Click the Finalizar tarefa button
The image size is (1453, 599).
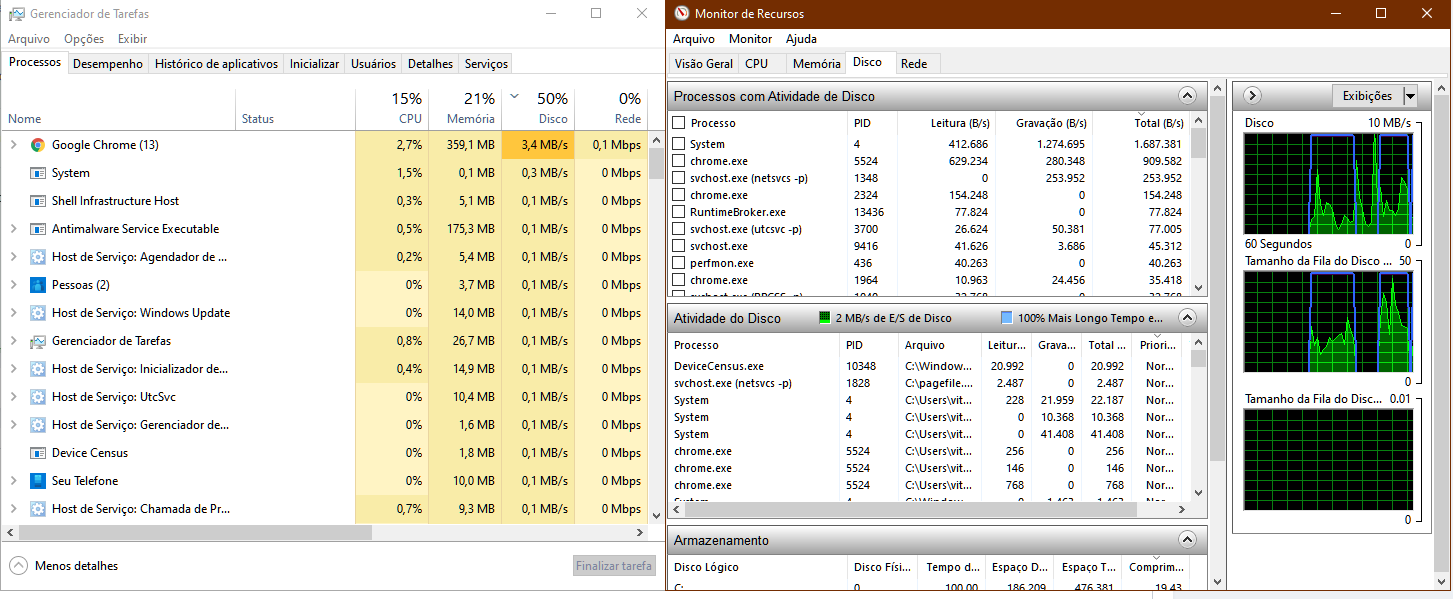click(x=614, y=566)
